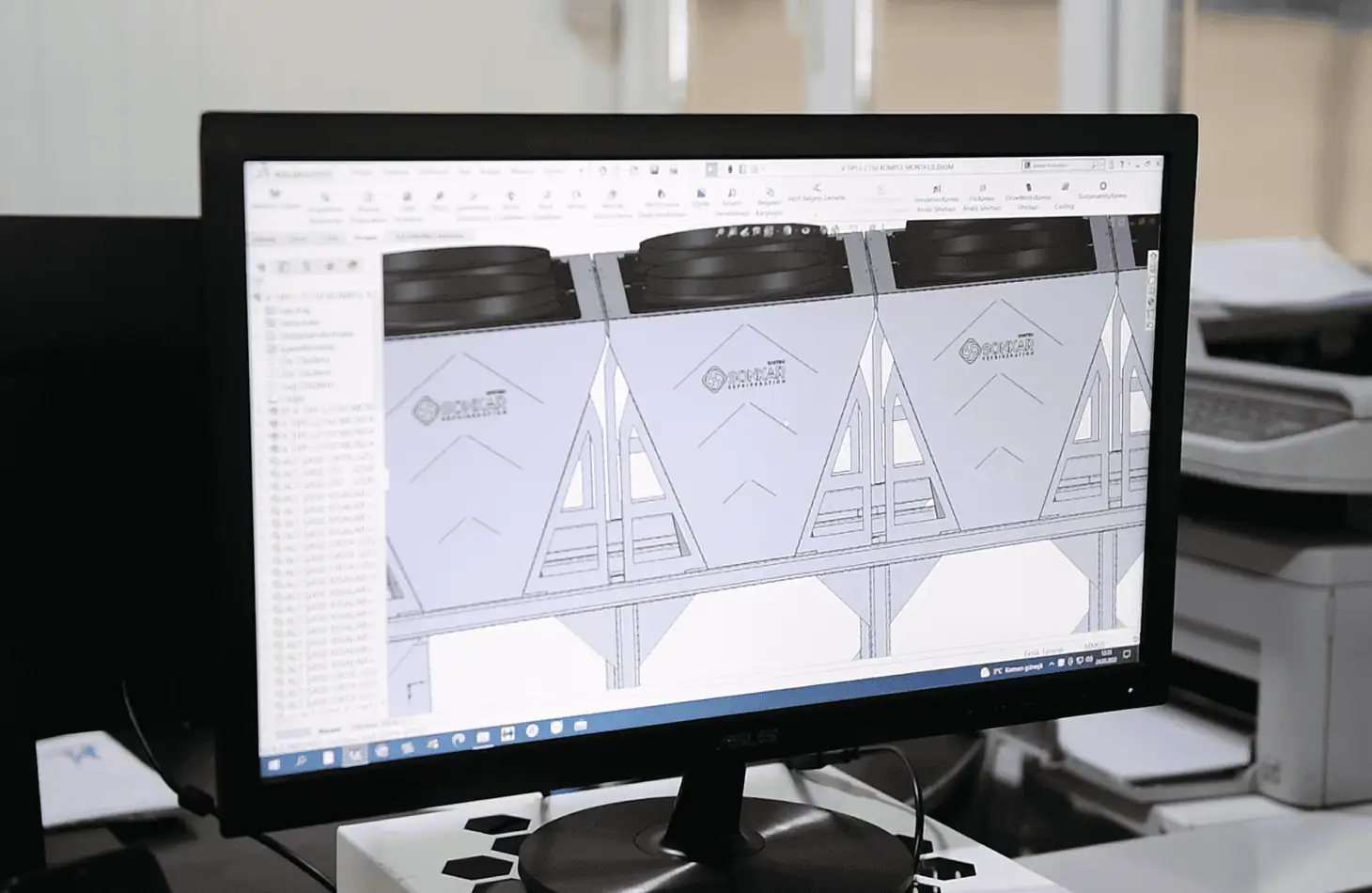Click Save in the quick access toolbar
The height and width of the screenshot is (893, 1372).
[655, 170]
